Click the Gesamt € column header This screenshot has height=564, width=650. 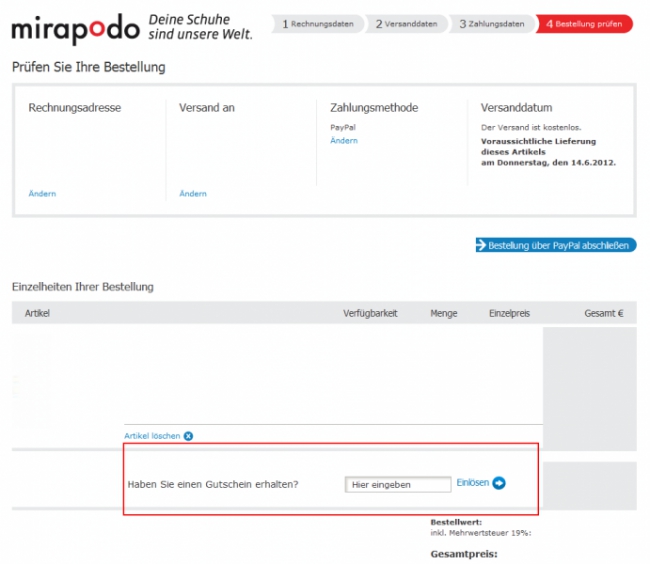pos(603,313)
